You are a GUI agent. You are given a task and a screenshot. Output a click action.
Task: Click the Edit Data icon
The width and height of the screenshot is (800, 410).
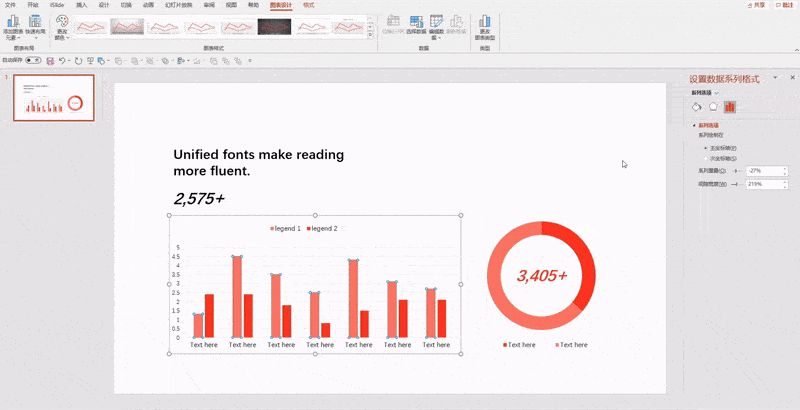436,21
